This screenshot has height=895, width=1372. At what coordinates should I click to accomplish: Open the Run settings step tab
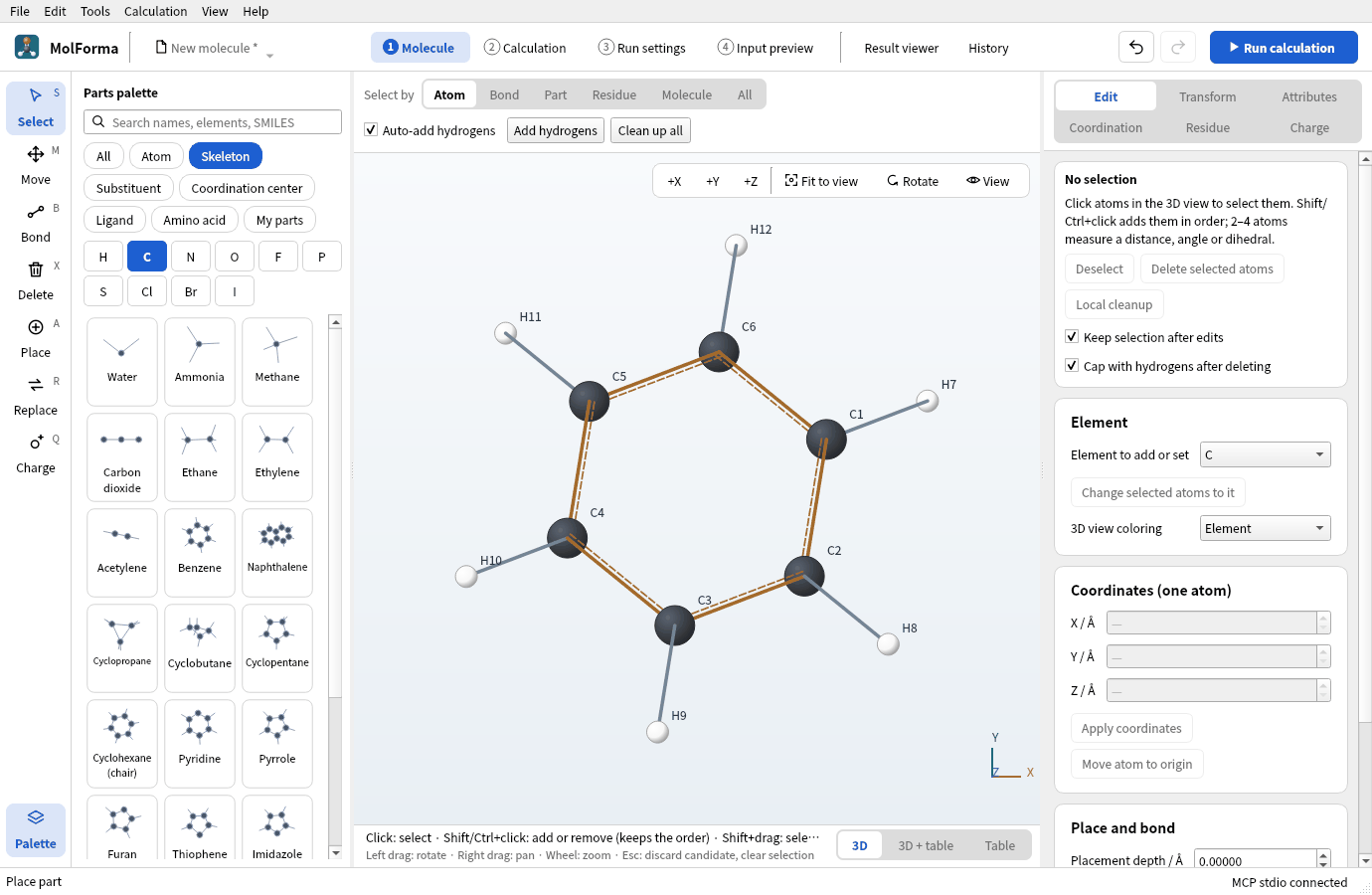click(x=642, y=48)
